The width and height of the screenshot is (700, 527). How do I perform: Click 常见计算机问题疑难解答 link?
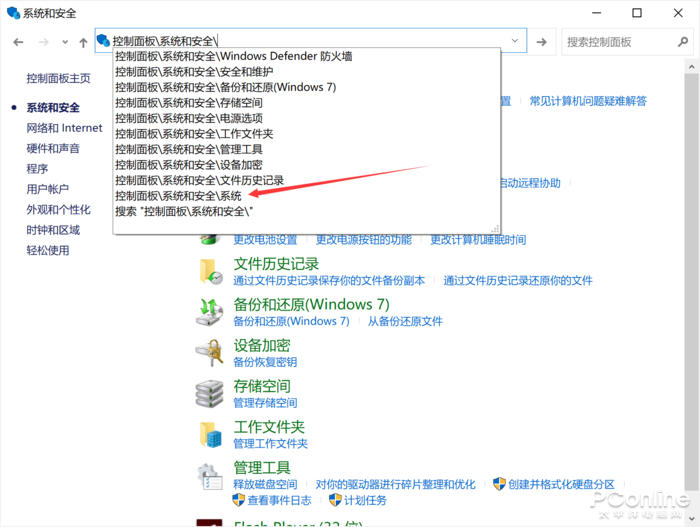(x=588, y=101)
